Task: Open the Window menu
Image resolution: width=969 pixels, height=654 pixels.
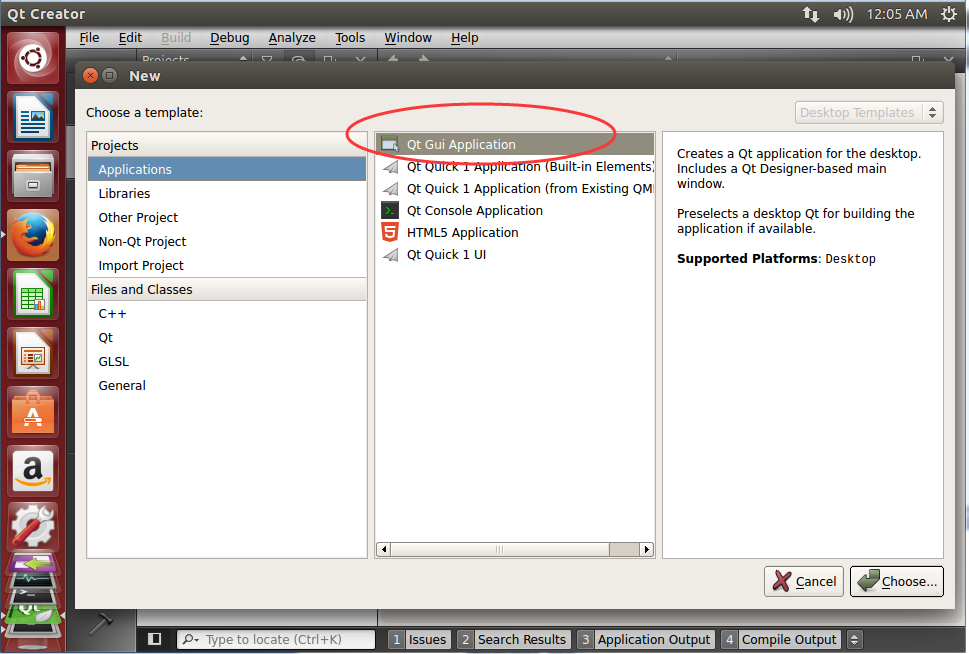Action: [408, 38]
